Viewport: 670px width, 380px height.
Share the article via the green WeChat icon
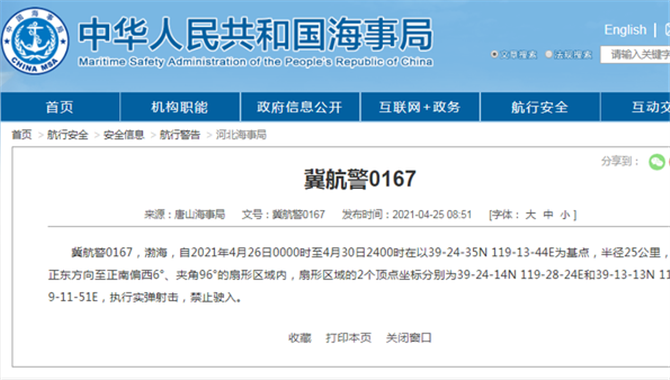coord(657,162)
